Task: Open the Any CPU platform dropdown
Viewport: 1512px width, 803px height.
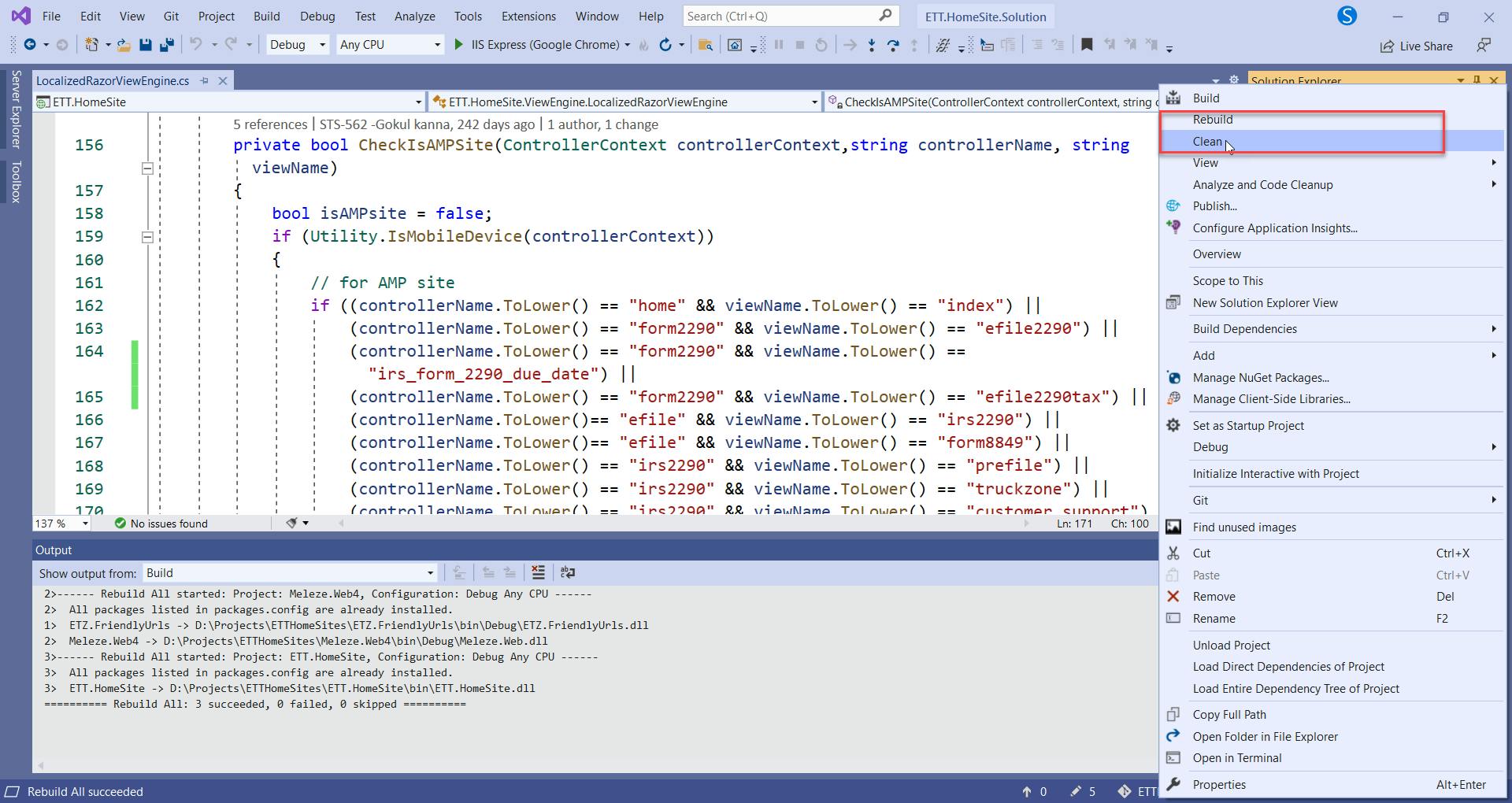Action: (390, 45)
